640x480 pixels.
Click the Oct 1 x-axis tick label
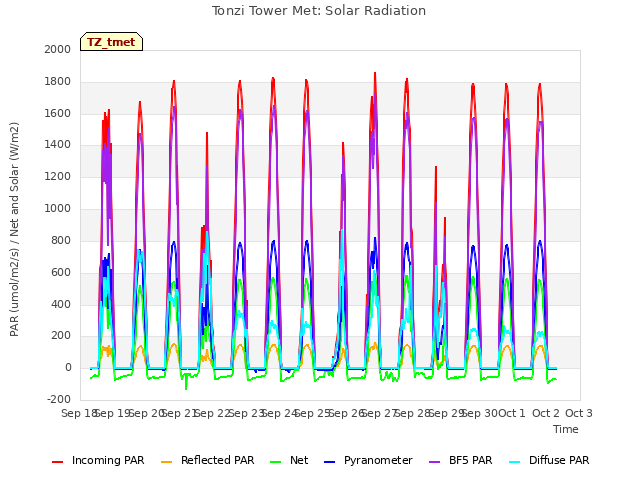coord(512,413)
